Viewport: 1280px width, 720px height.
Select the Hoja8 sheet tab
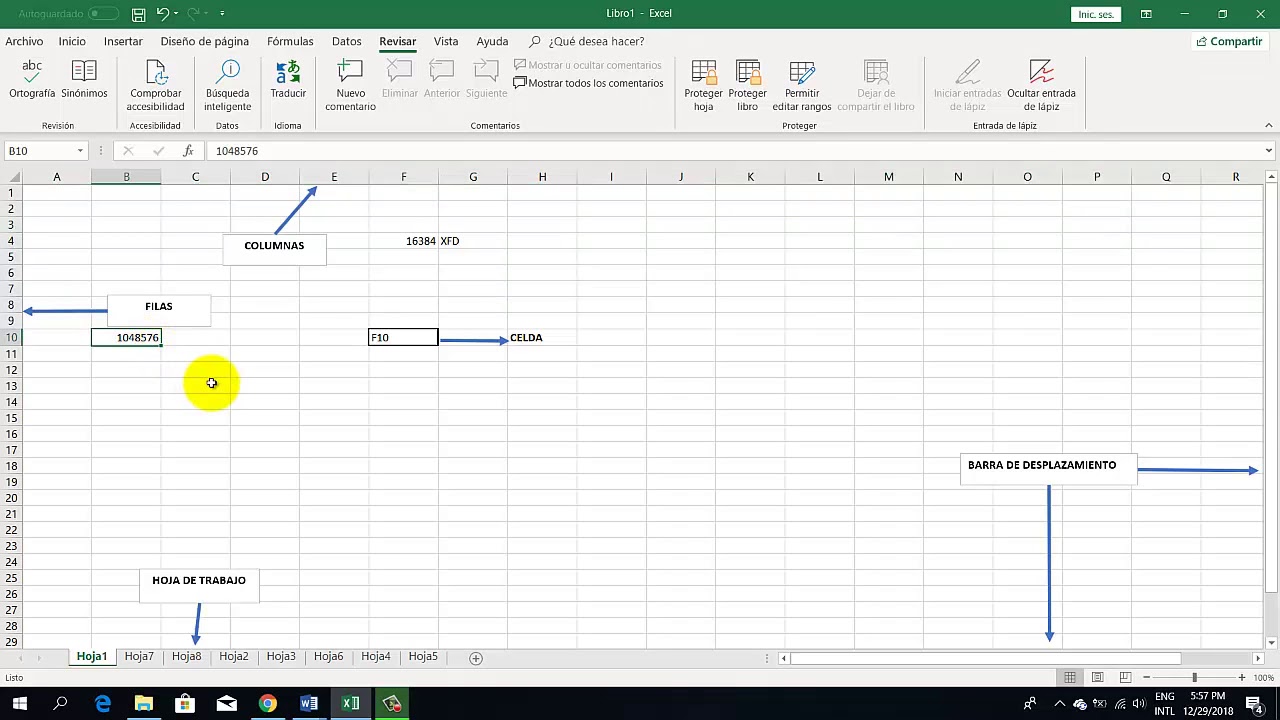click(186, 657)
